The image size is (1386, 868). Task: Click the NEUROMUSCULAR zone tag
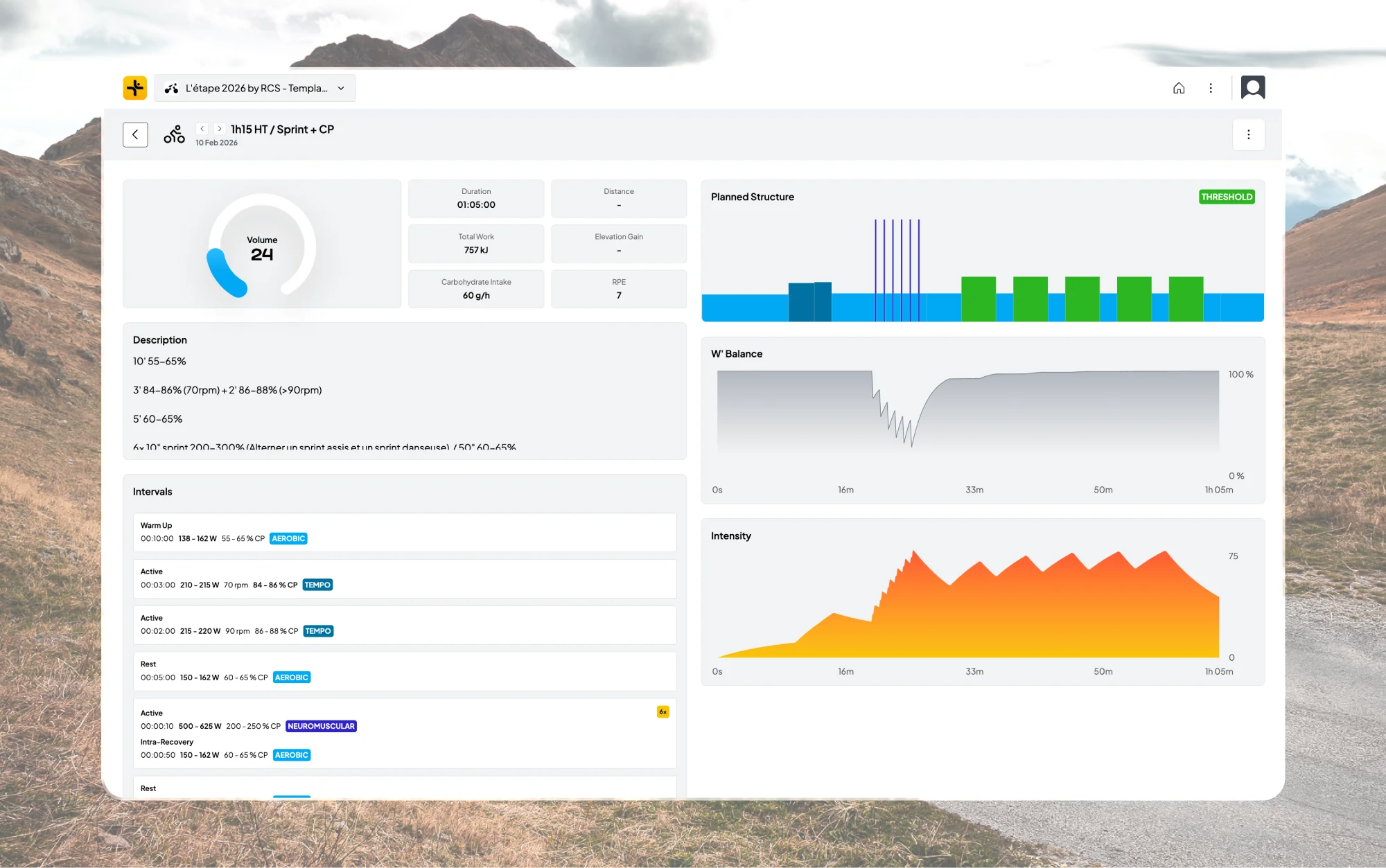[x=321, y=726]
